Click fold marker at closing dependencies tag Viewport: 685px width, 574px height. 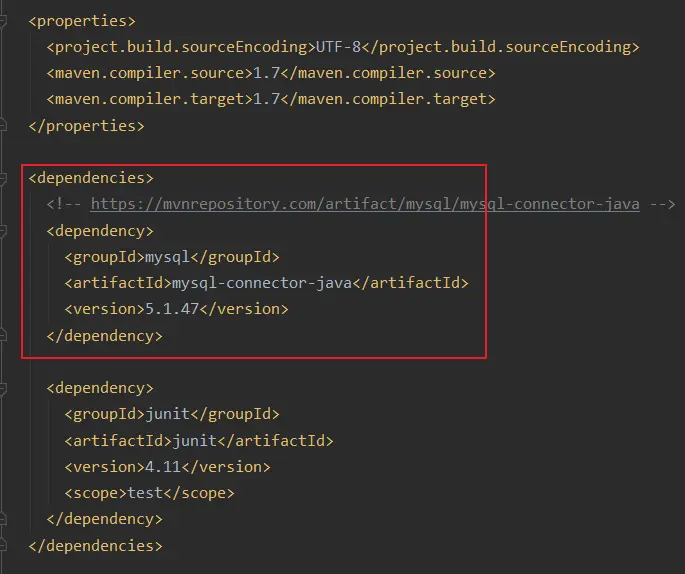coord(3,546)
